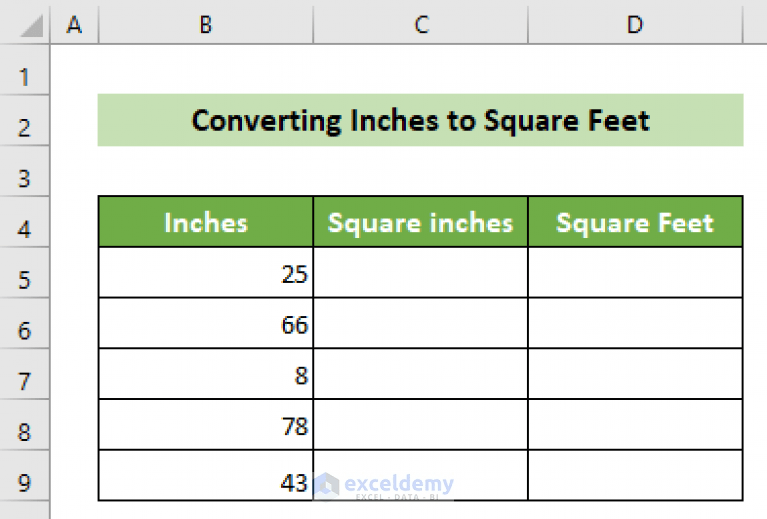Select row 1 header

24,70
